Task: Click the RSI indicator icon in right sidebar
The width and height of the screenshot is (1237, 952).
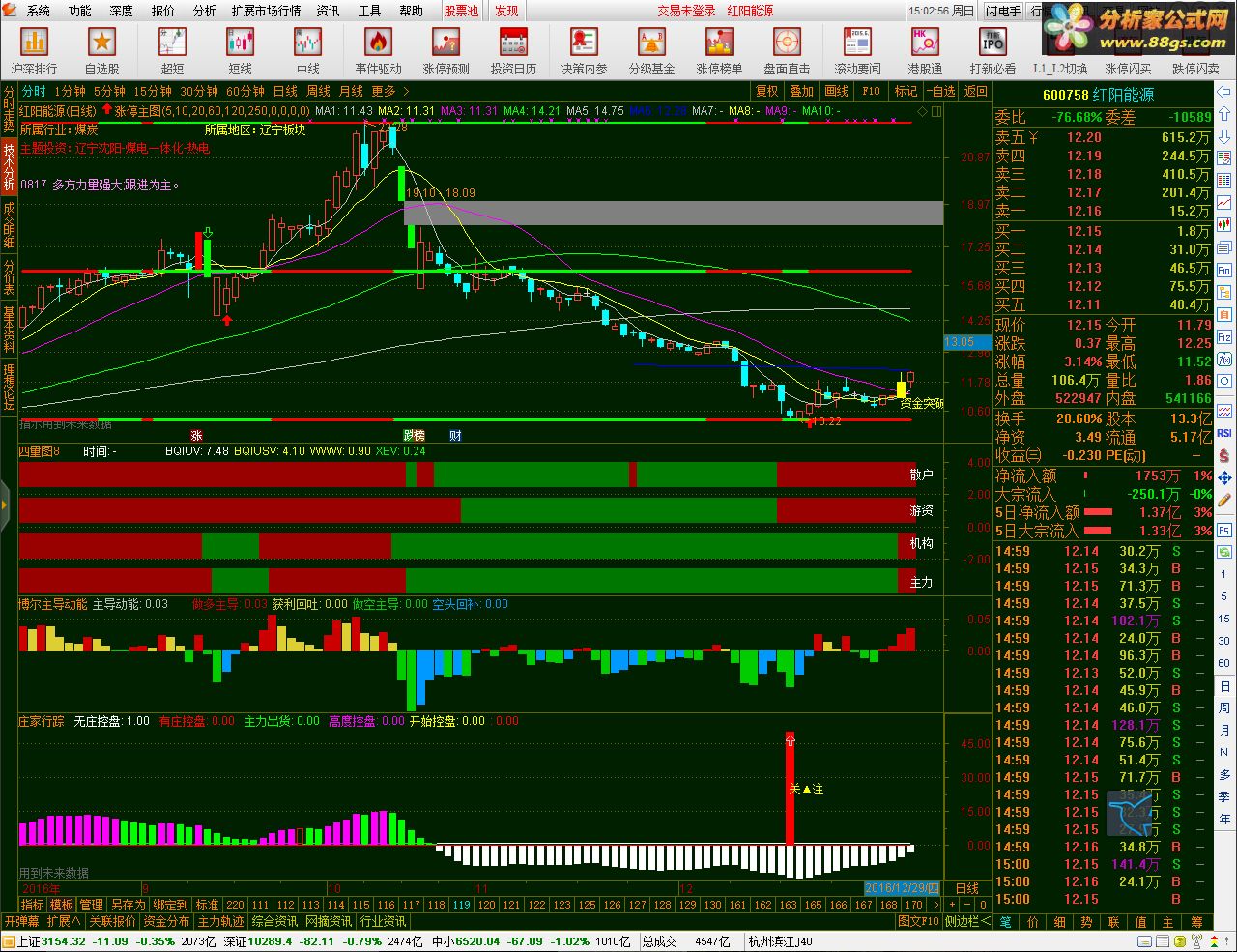Action: coord(1224,434)
